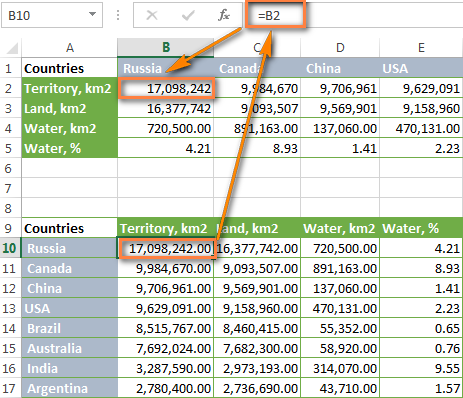Click cell with value 137,060.00 in row 4

[x=340, y=128]
